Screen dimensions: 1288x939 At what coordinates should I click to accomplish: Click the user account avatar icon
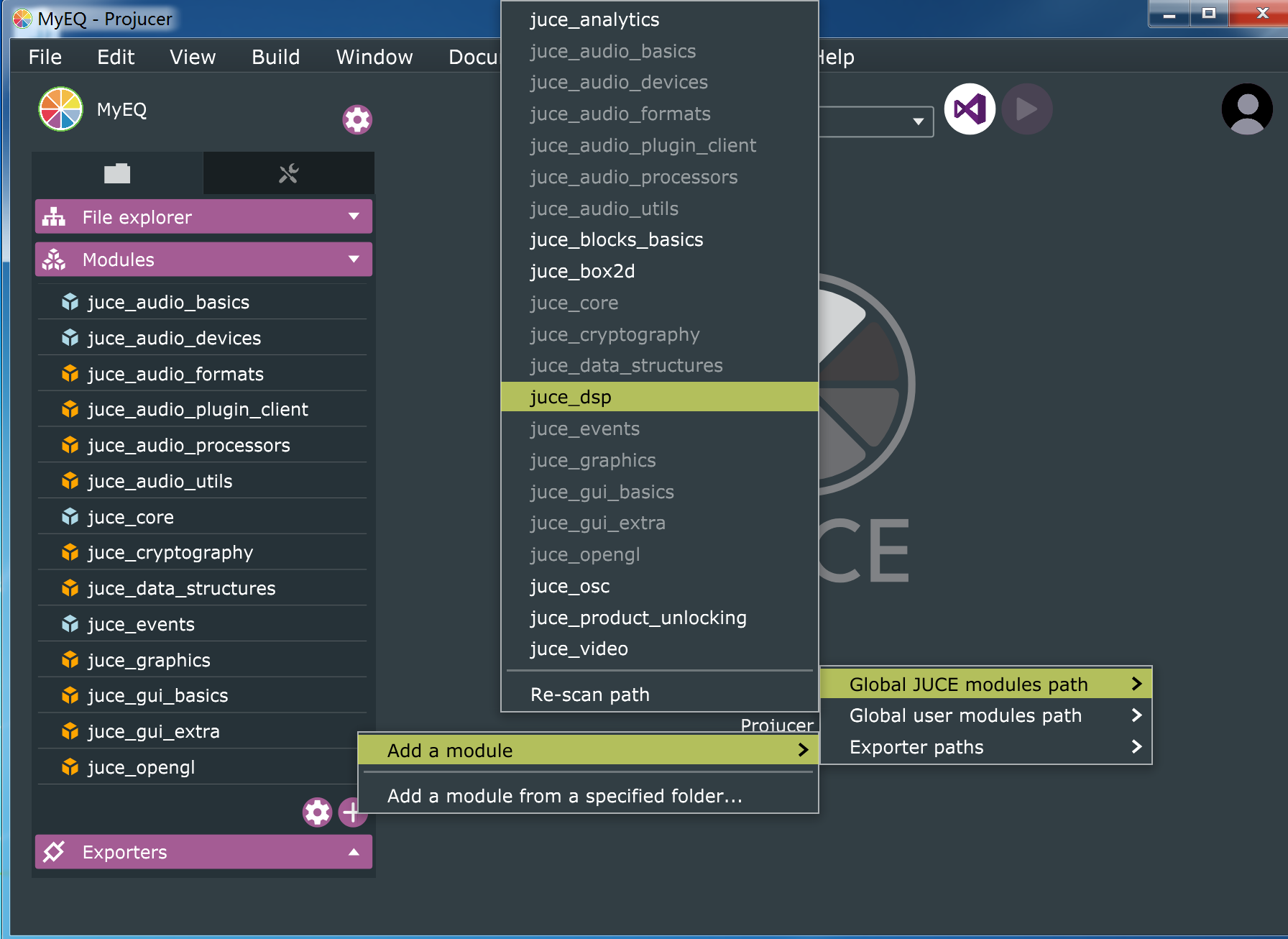(1246, 109)
